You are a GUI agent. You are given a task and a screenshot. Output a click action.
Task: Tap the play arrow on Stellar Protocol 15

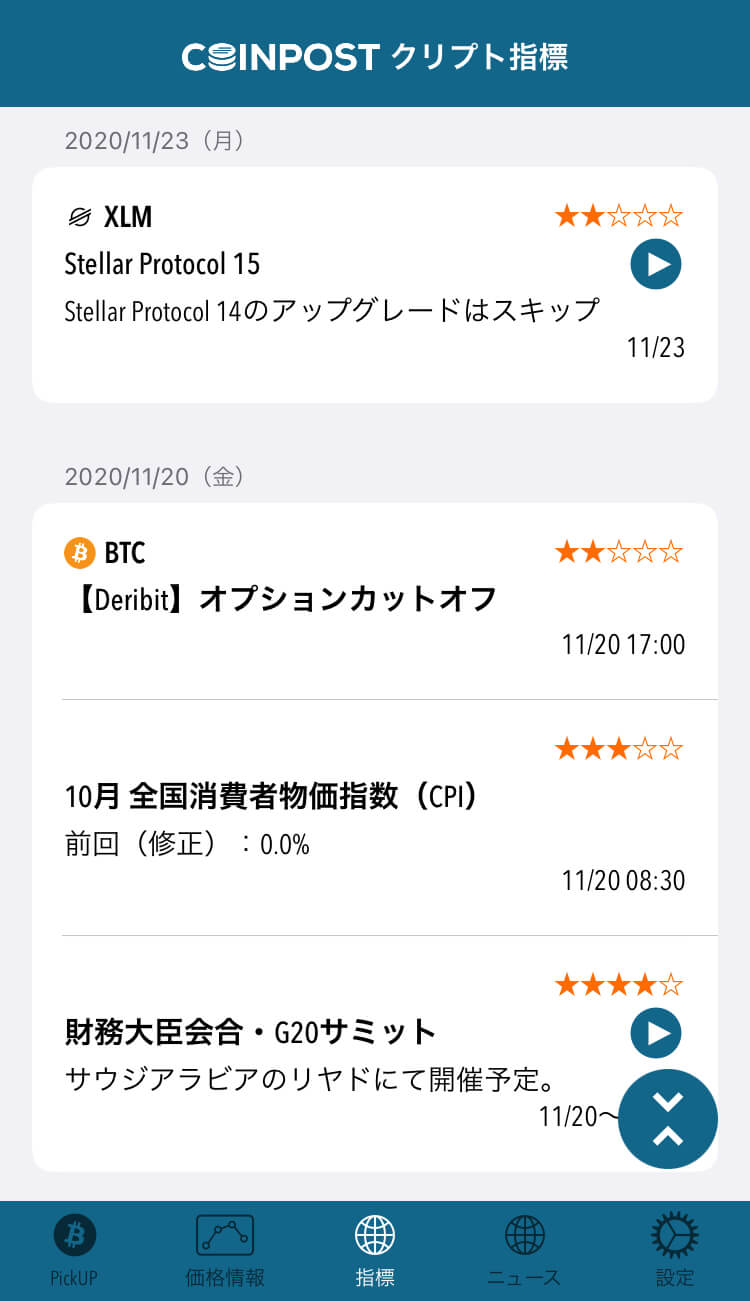(x=656, y=265)
